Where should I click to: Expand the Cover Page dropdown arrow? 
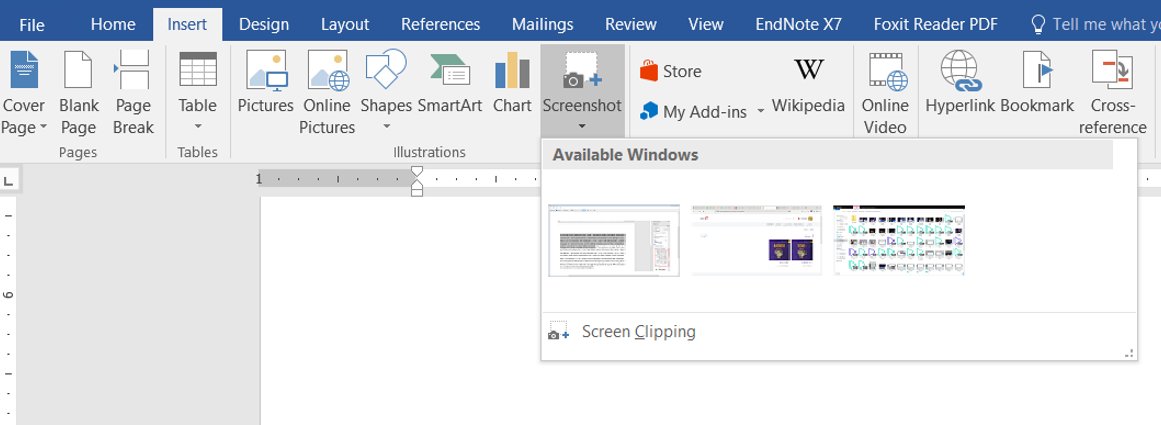click(43, 127)
